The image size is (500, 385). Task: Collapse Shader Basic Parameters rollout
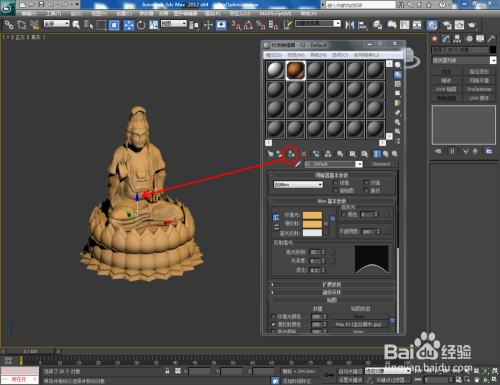coord(332,175)
